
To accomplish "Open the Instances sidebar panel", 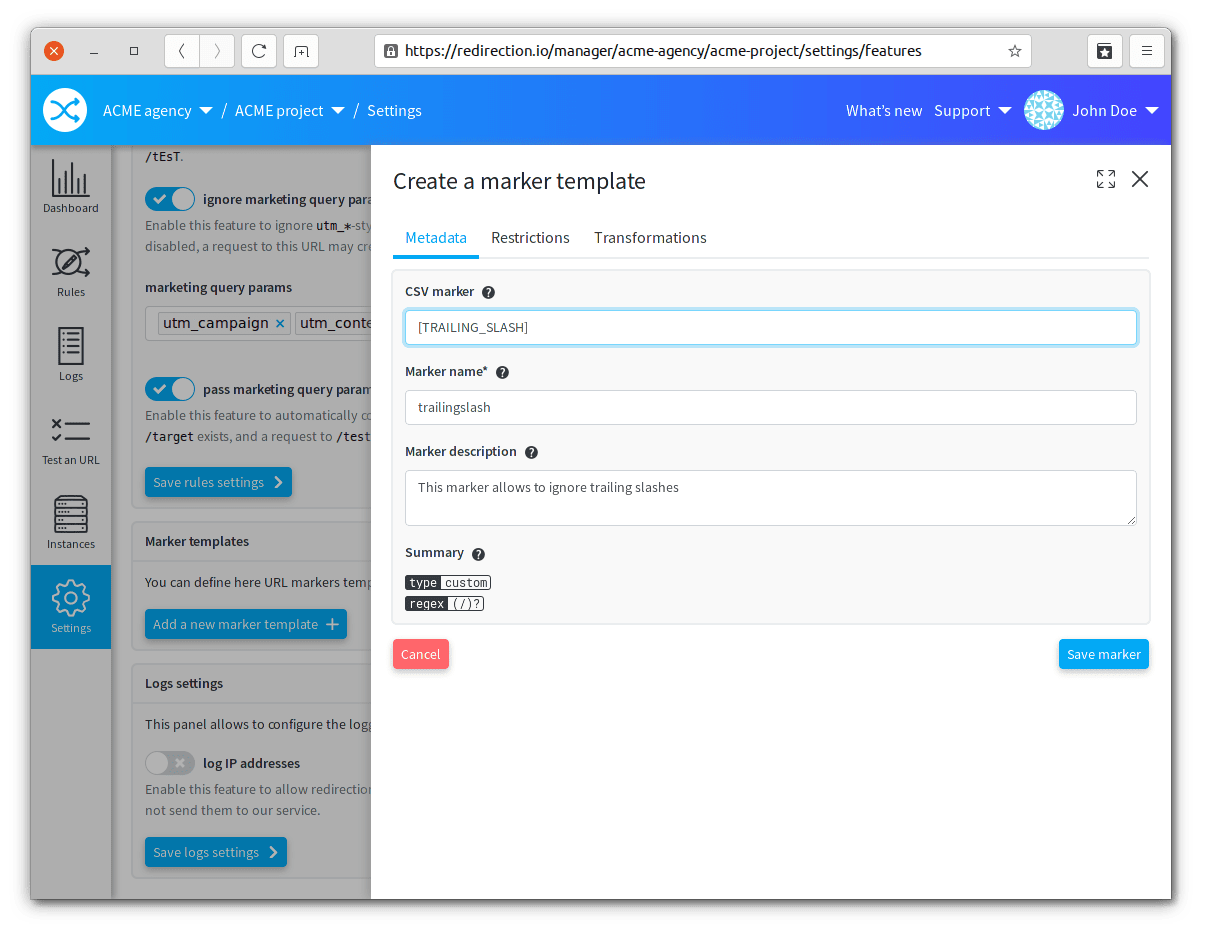I will coord(70,520).
